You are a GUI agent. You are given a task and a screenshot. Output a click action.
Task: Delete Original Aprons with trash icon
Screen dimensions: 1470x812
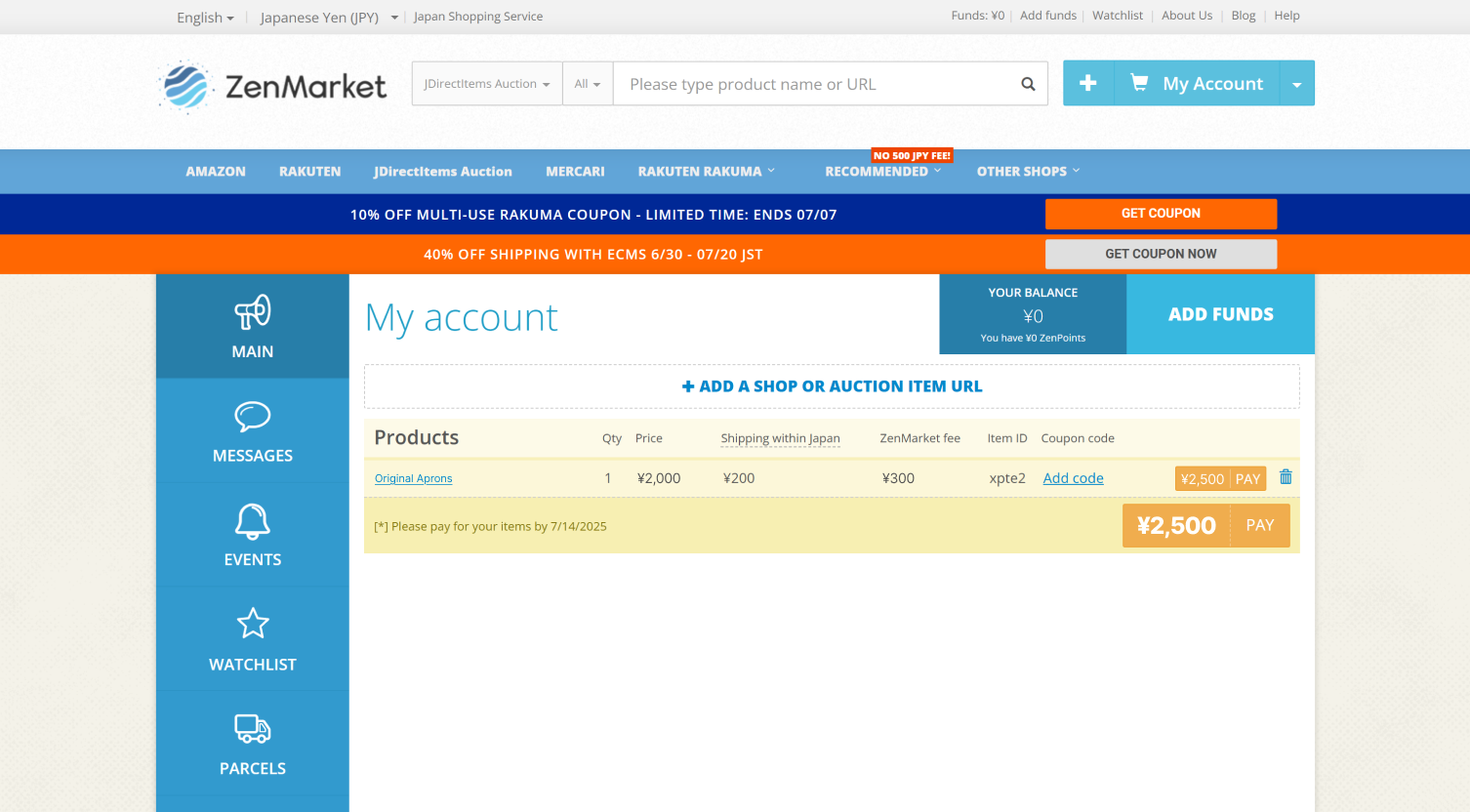pos(1286,477)
